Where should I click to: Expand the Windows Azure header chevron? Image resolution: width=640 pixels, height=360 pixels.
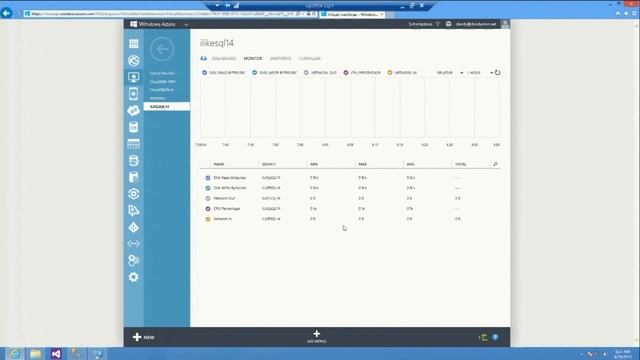point(186,24)
